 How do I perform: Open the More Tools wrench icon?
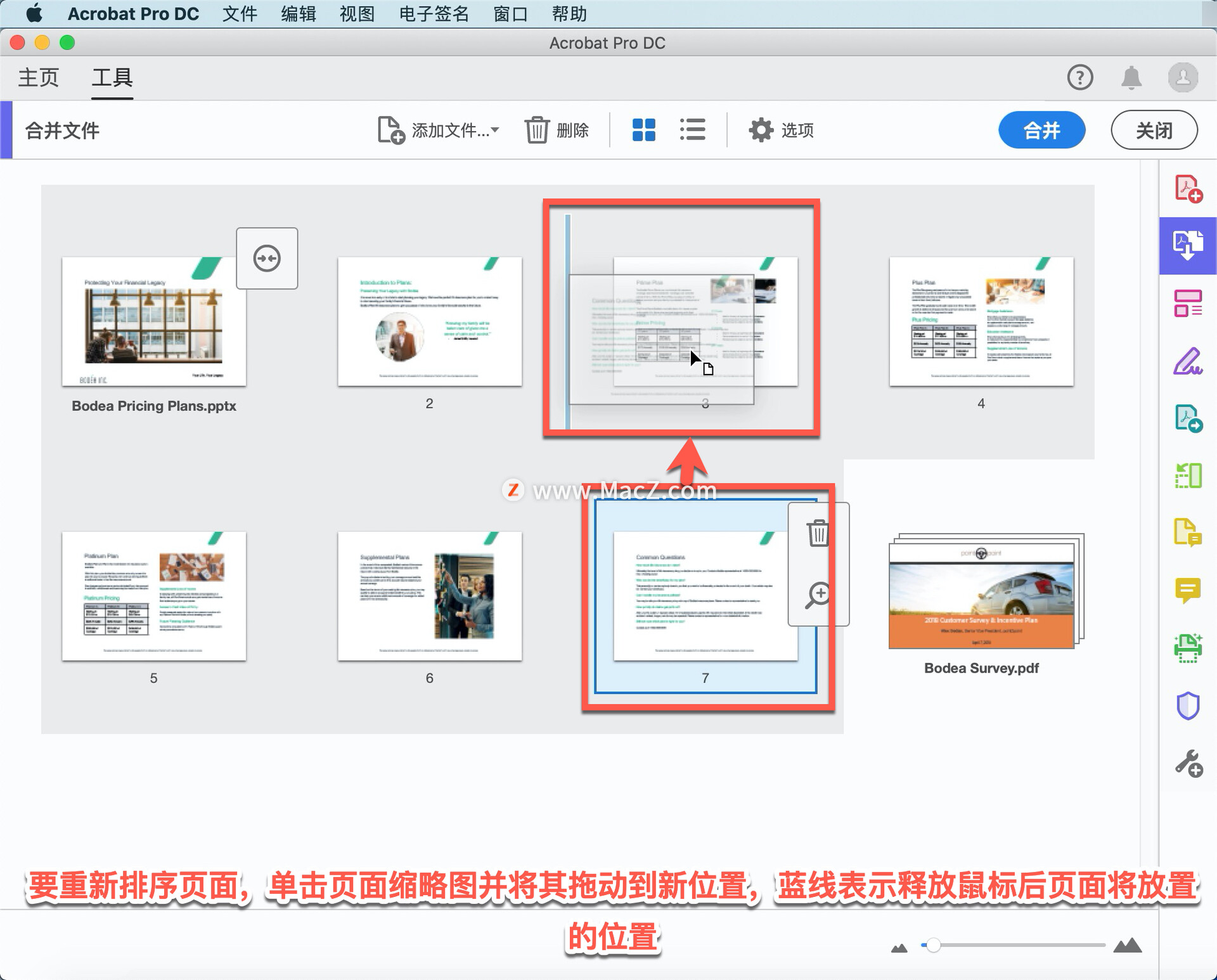[1188, 763]
